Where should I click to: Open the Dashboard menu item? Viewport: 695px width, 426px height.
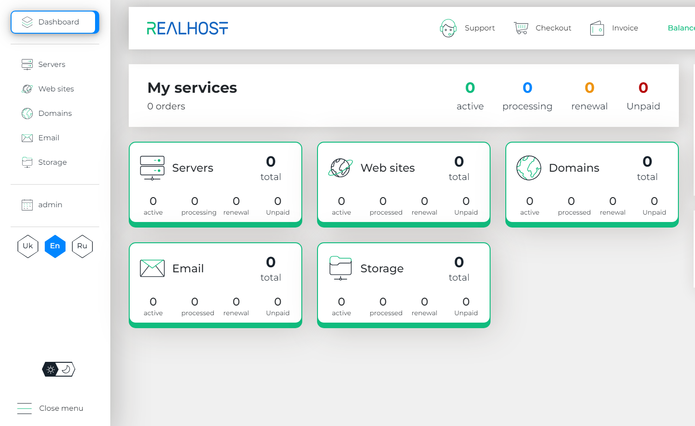[x=55, y=22]
